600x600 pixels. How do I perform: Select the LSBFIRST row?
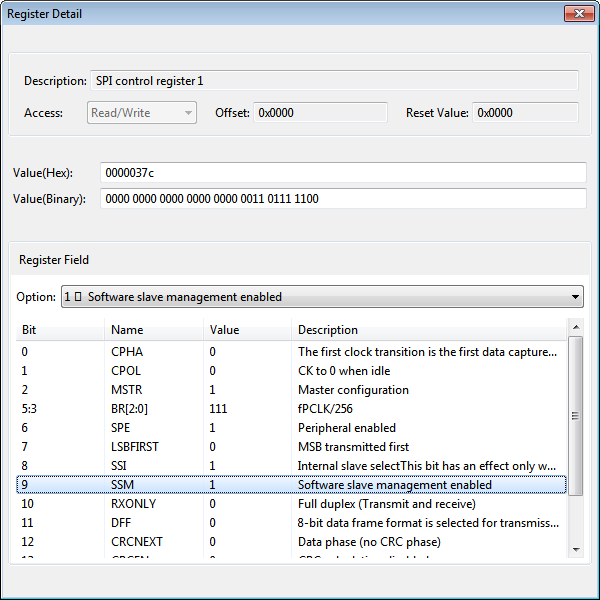pyautogui.click(x=291, y=447)
